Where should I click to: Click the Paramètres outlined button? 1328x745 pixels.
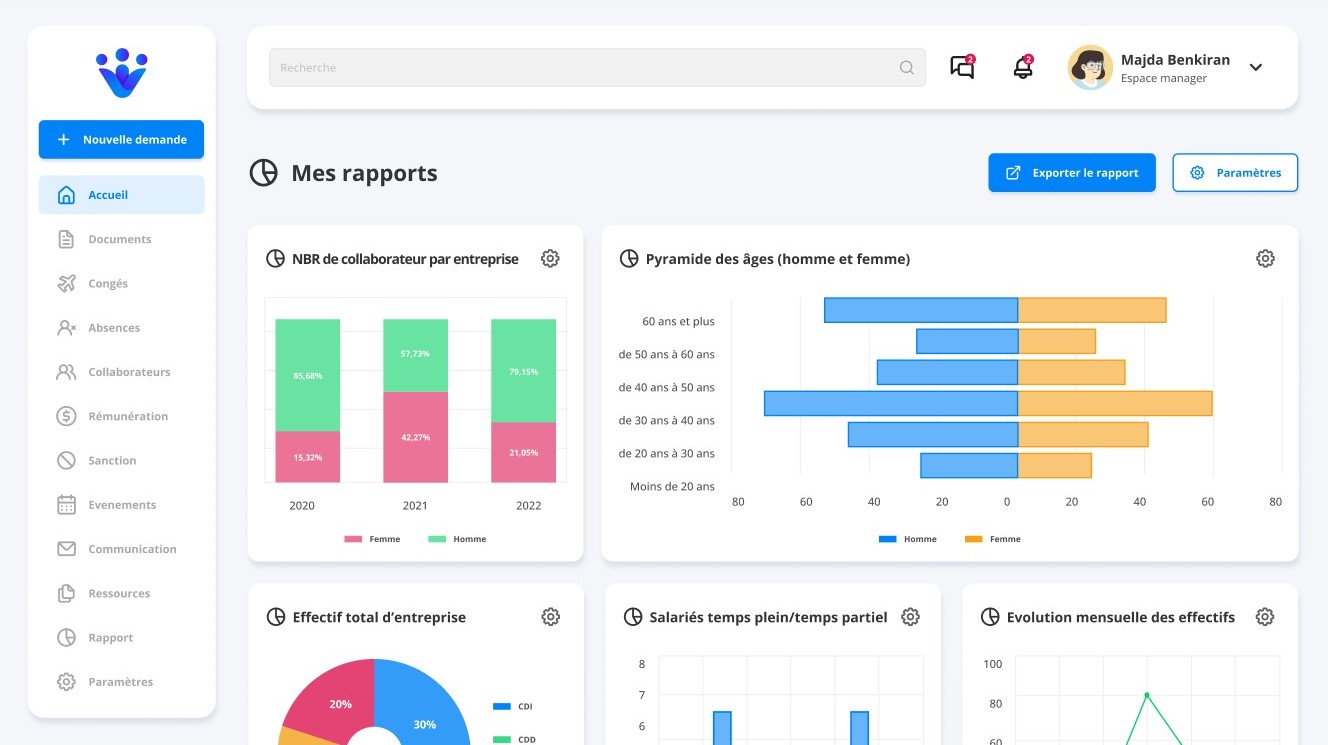pyautogui.click(x=1235, y=172)
